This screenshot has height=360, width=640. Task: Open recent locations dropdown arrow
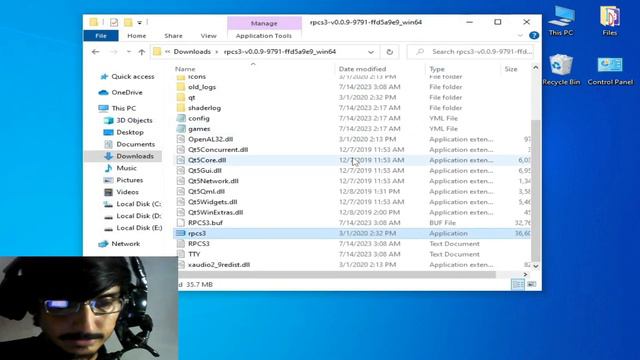pyautogui.click(x=129, y=52)
